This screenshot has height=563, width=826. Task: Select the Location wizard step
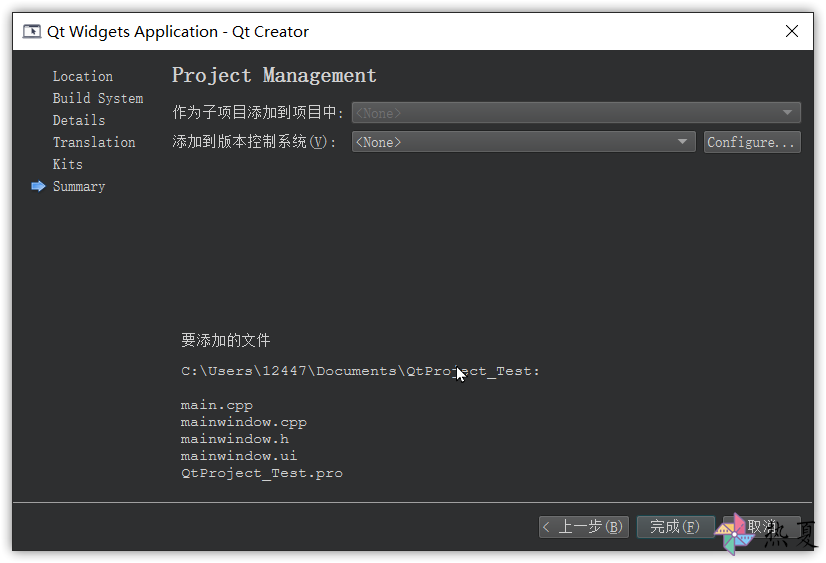pyautogui.click(x=83, y=76)
